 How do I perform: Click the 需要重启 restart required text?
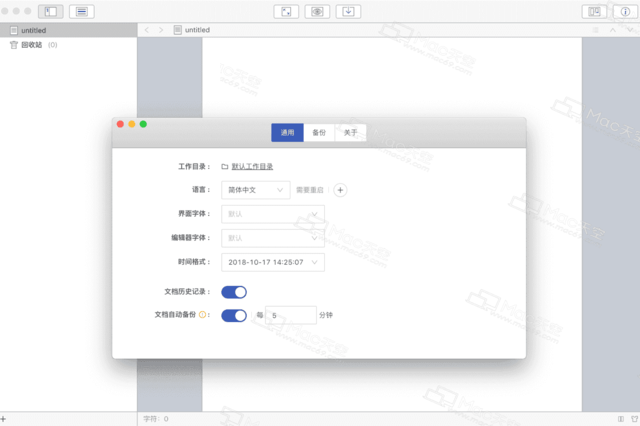point(310,190)
